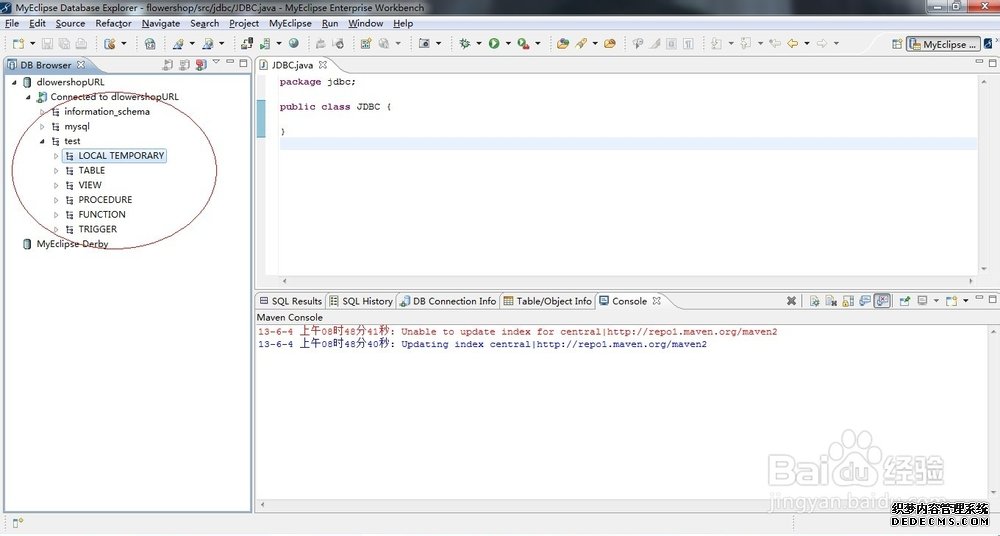Screen dimensions: 1000x536
Task: Select the MyEclipse perspective button
Action: coord(942,44)
